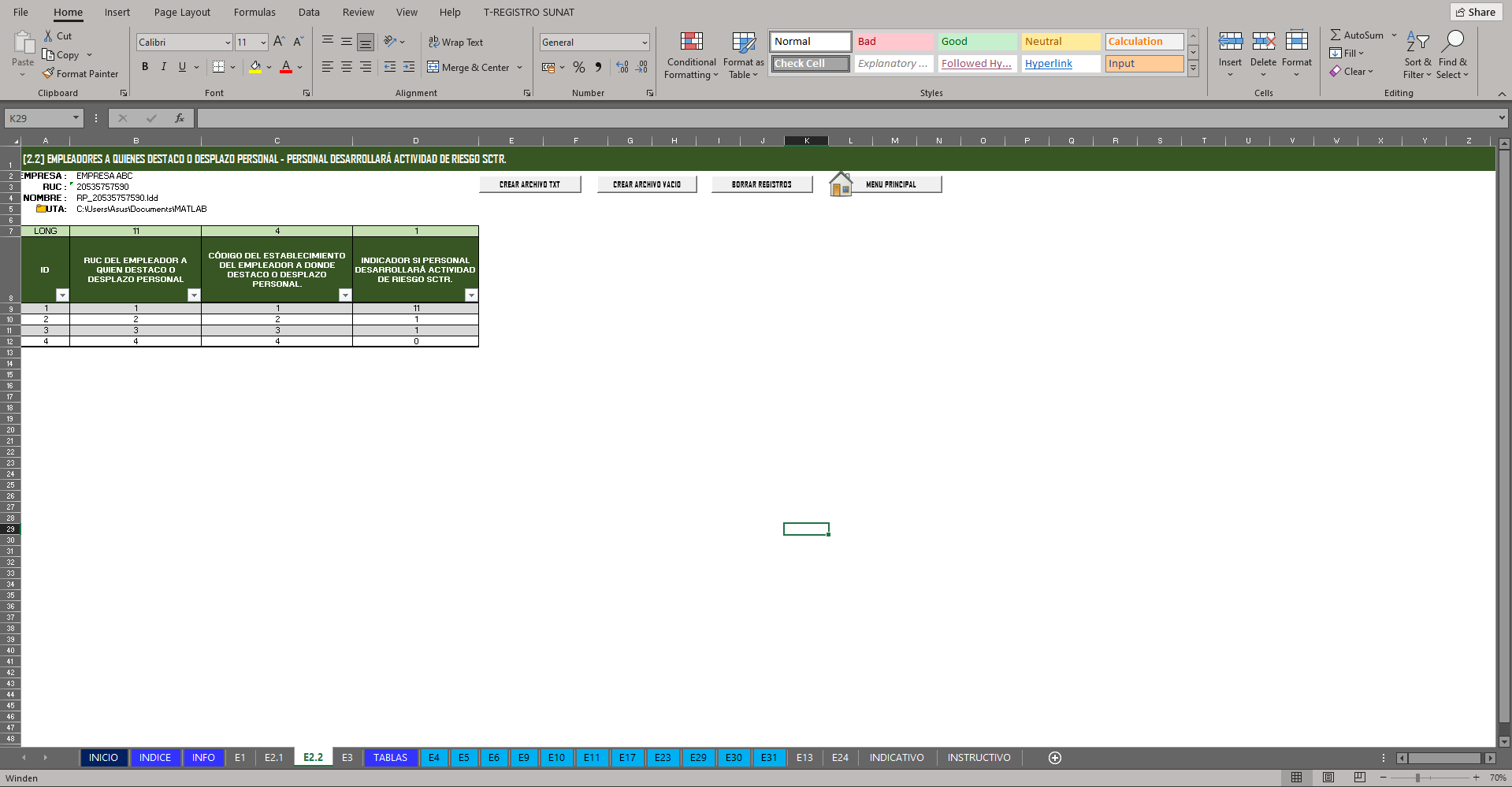
Task: Click Increase Decimal icon
Action: (622, 68)
